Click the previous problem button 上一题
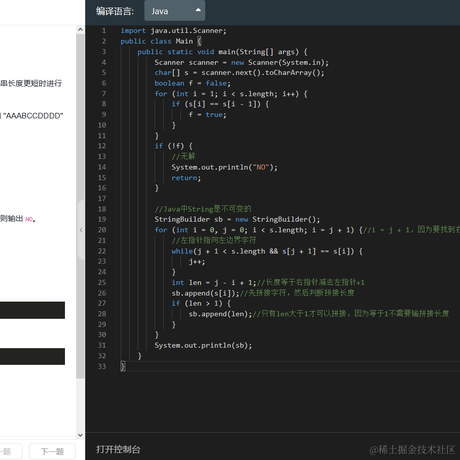Image resolution: width=460 pixels, height=460 pixels. [x=11, y=451]
